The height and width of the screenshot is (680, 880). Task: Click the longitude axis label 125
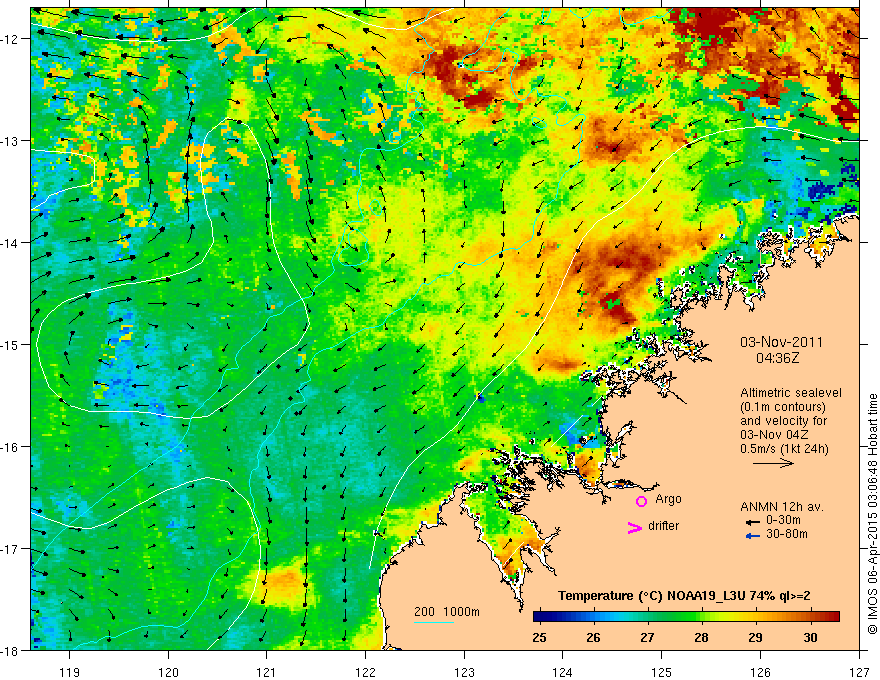(662, 672)
